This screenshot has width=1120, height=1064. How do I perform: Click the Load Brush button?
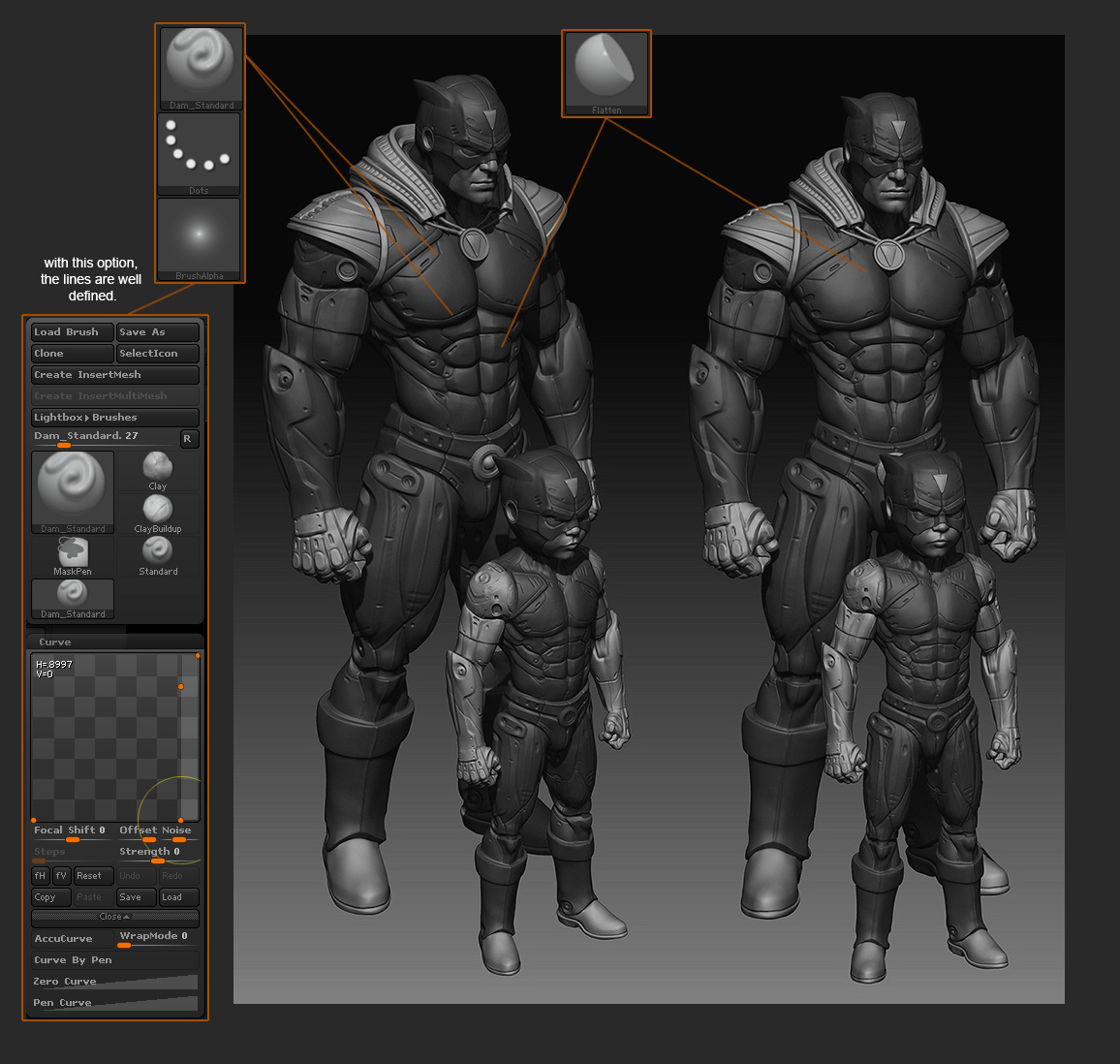click(x=72, y=332)
